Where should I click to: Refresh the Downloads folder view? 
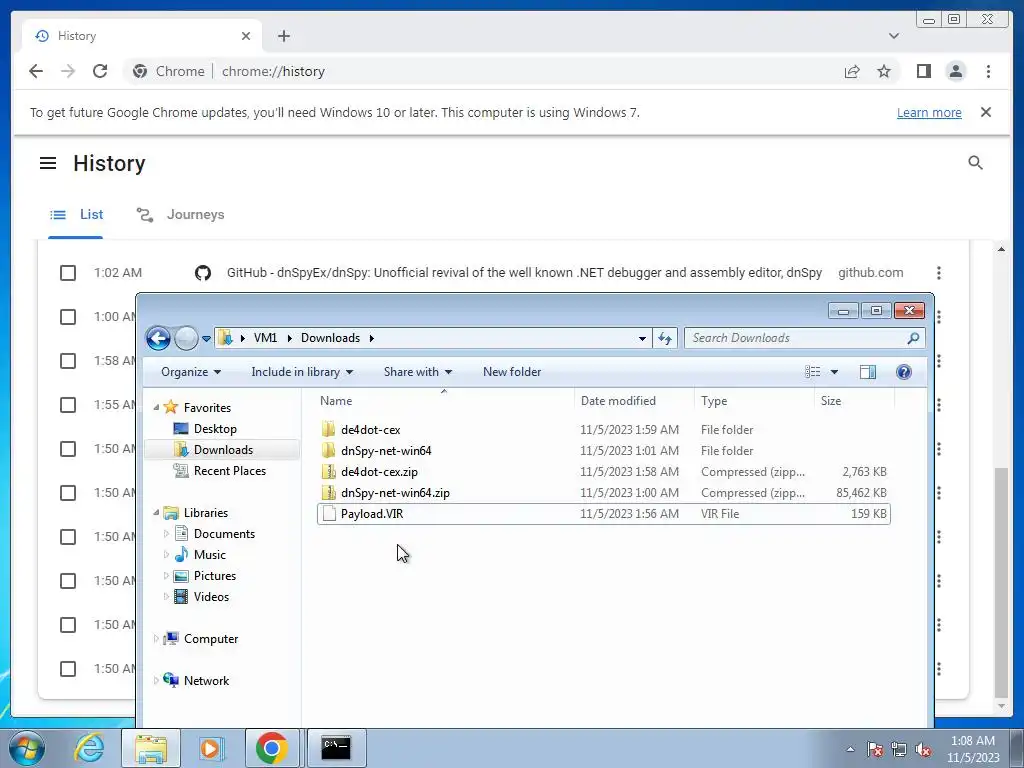point(665,338)
